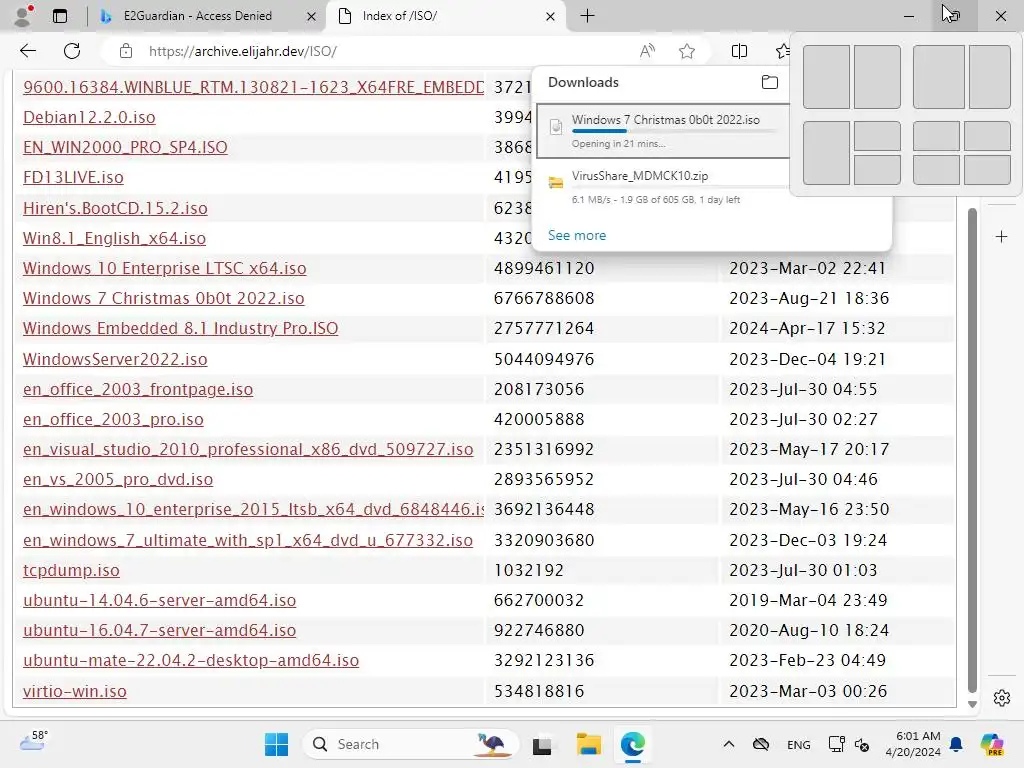Download EN_WIN2000_PRO_SP4.ISO
This screenshot has width=1024, height=768.
[125, 147]
